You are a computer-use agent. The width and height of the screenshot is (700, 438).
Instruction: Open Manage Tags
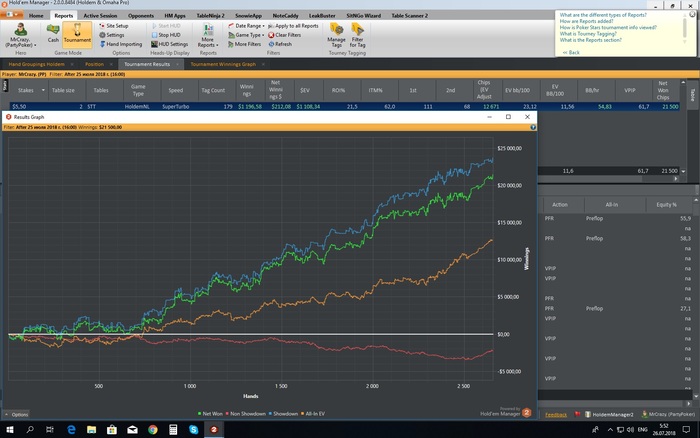tap(337, 35)
